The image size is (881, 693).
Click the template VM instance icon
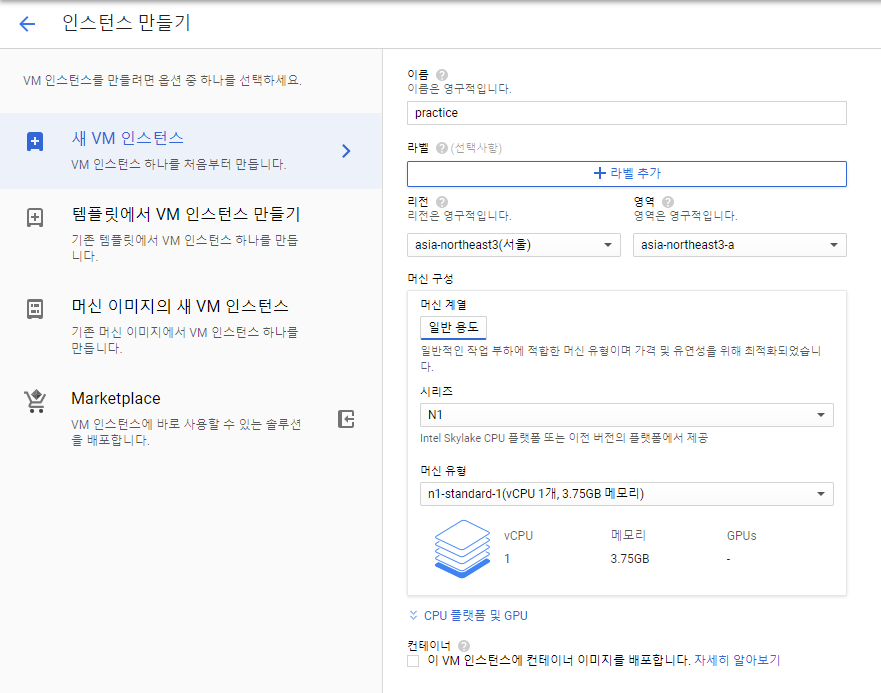tap(35, 218)
